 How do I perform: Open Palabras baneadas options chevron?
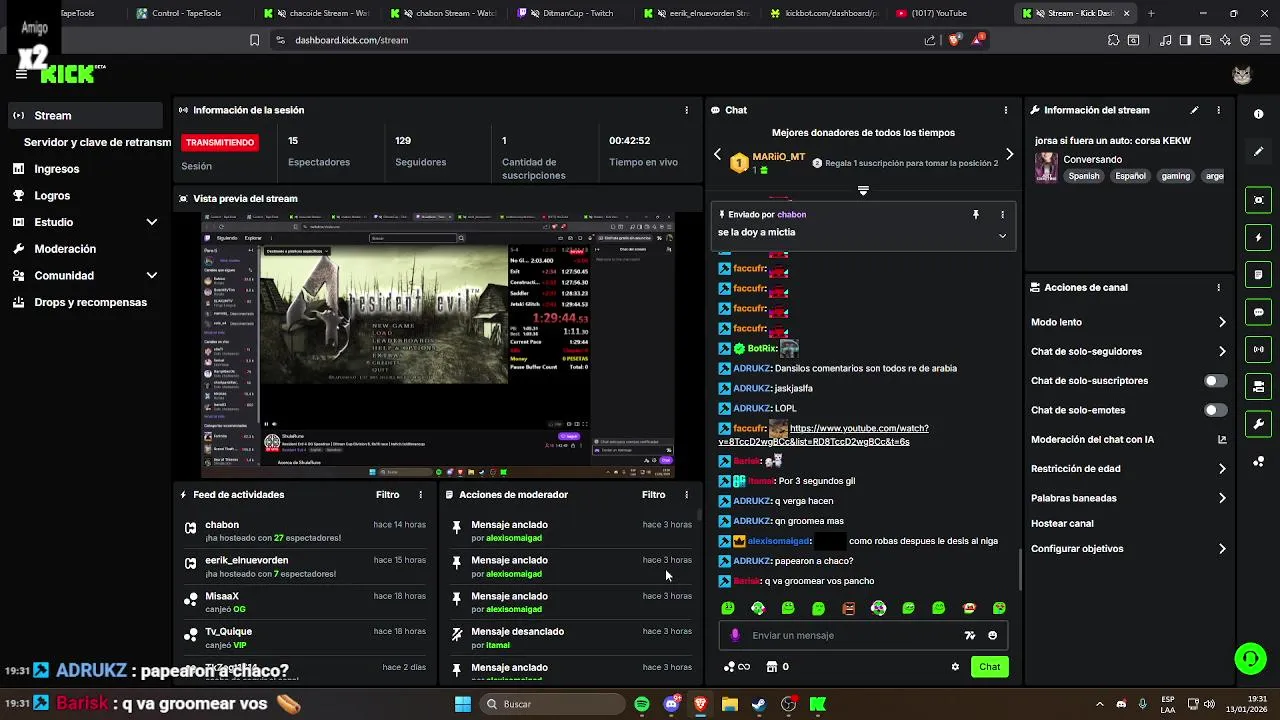pos(1222,498)
